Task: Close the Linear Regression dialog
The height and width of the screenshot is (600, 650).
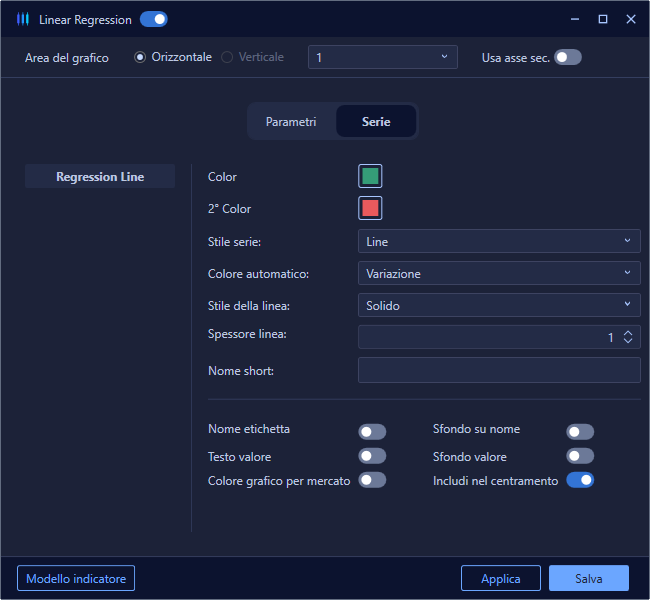Action: click(x=631, y=19)
